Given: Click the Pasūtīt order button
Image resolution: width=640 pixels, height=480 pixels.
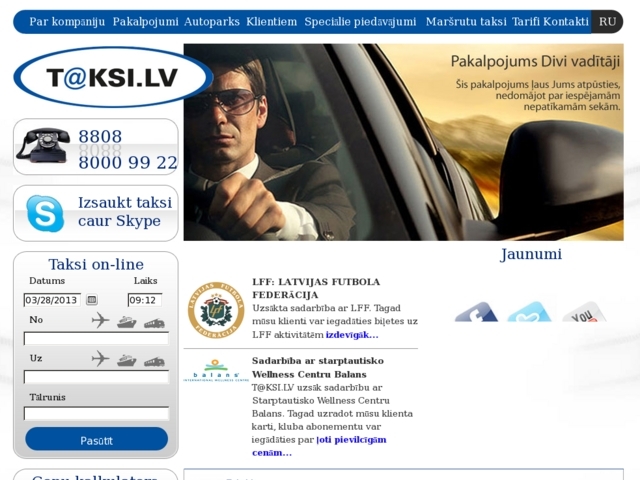Looking at the screenshot, I should click(96, 439).
